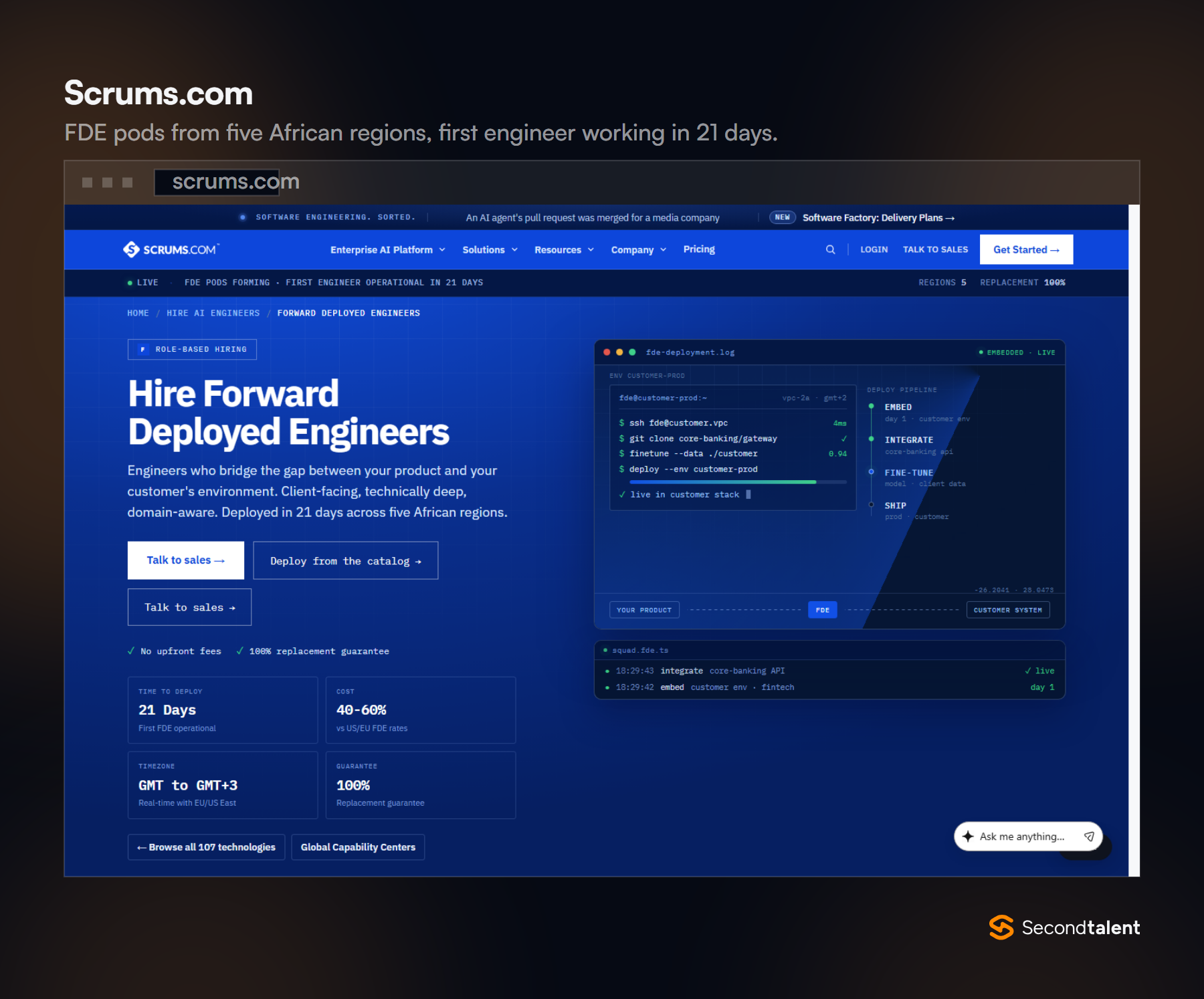Expand the Enterprise AI Platform menu
This screenshot has width=1204, height=999.
click(387, 249)
